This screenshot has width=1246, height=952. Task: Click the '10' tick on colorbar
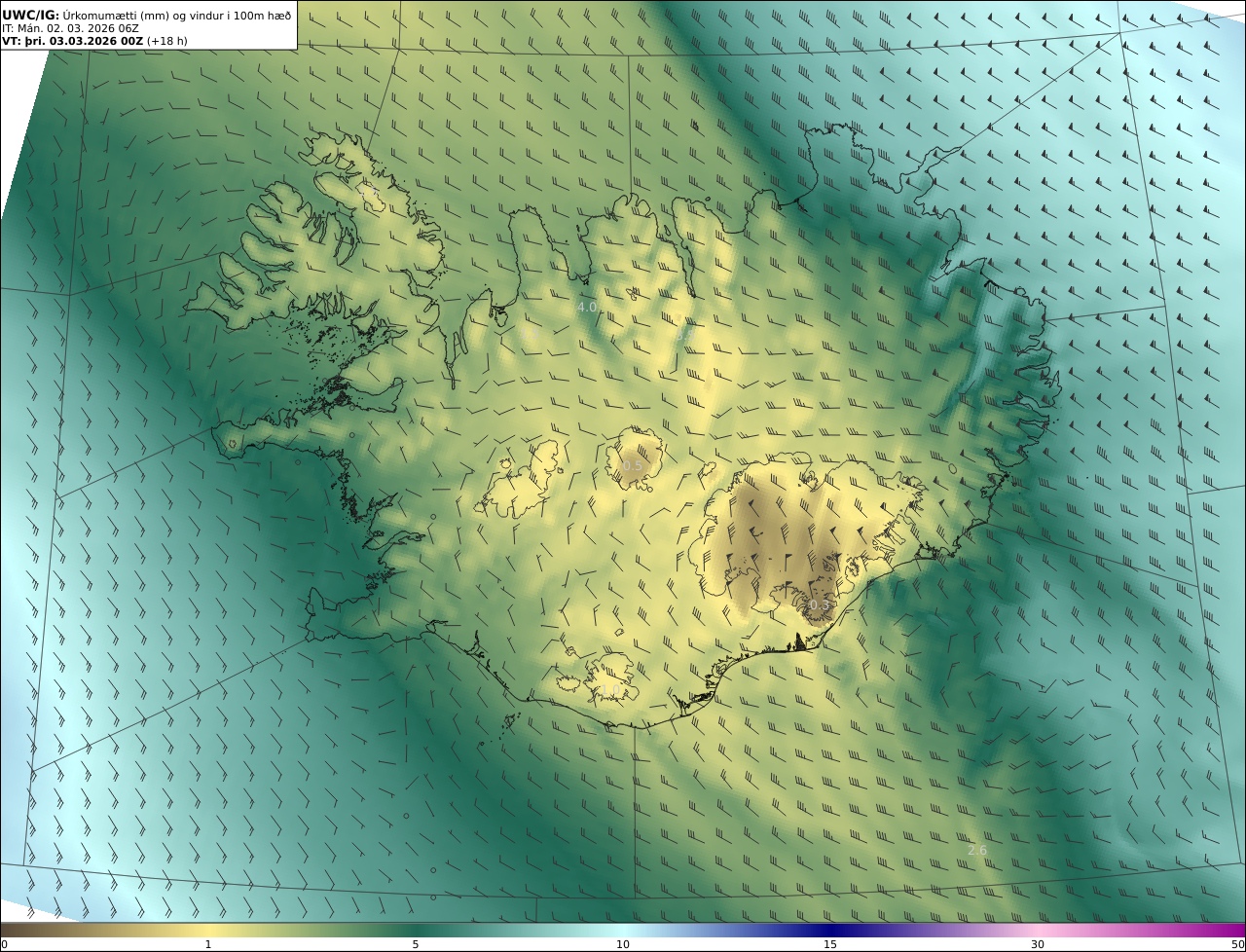[x=623, y=944]
